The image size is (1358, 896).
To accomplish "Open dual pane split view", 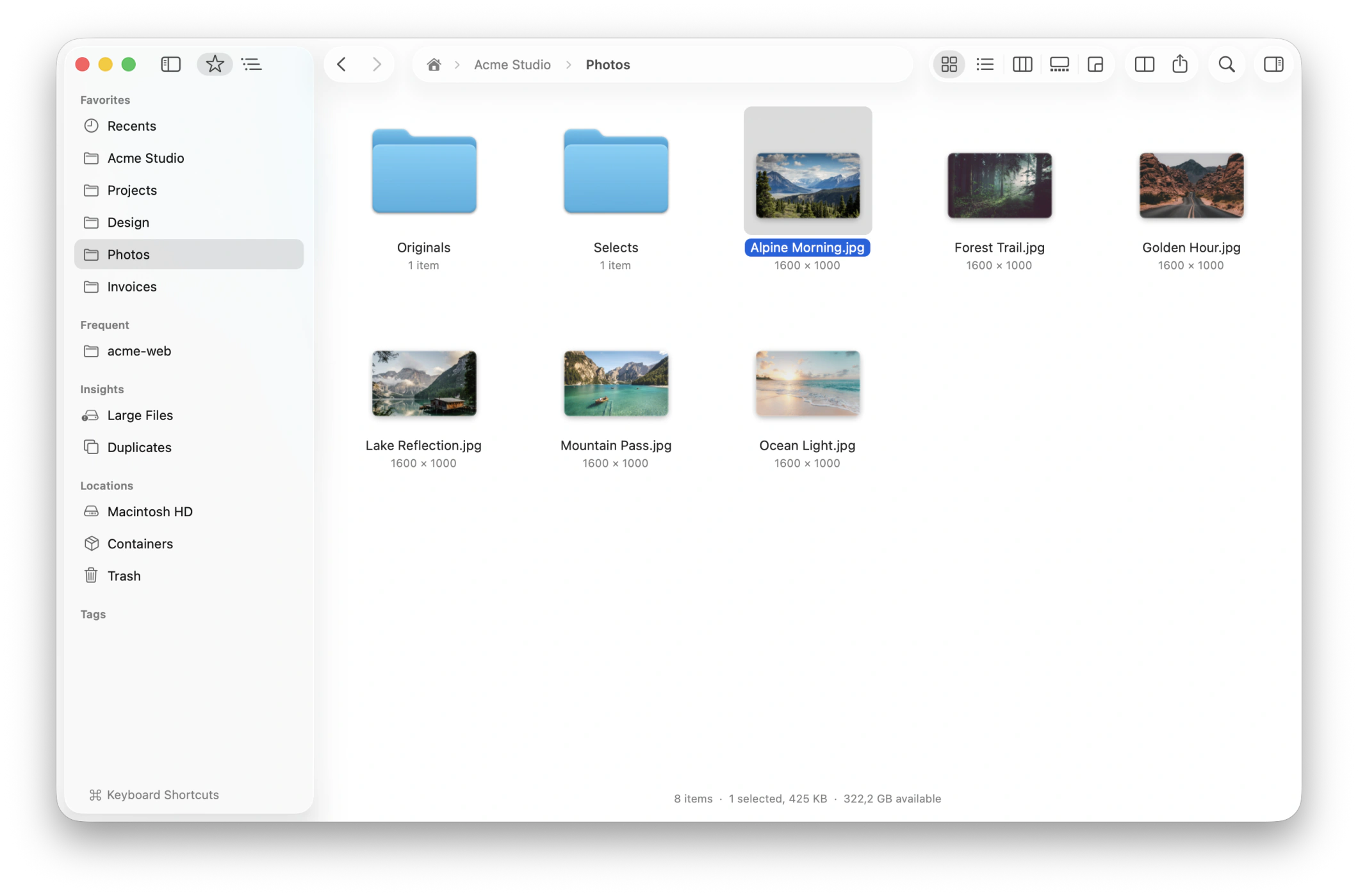I will pos(1144,64).
